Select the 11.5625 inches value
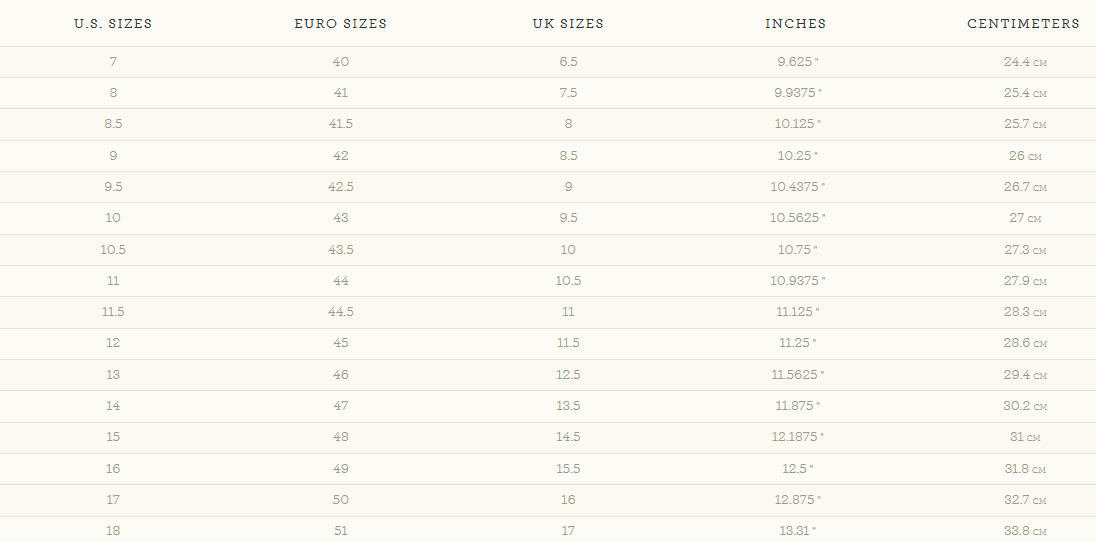1096x542 pixels. [x=797, y=375]
